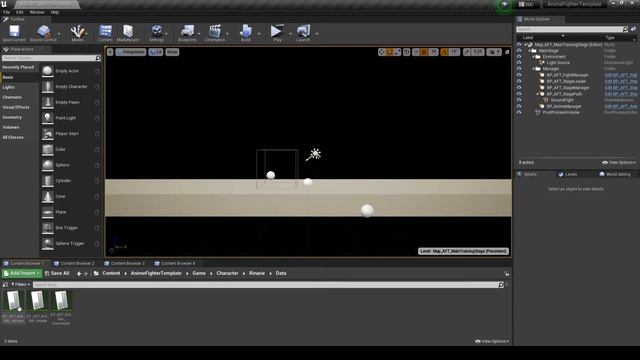The width and height of the screenshot is (640, 360).
Task: Click Edit BP_AFT link for FightManager
Action: (x=620, y=75)
